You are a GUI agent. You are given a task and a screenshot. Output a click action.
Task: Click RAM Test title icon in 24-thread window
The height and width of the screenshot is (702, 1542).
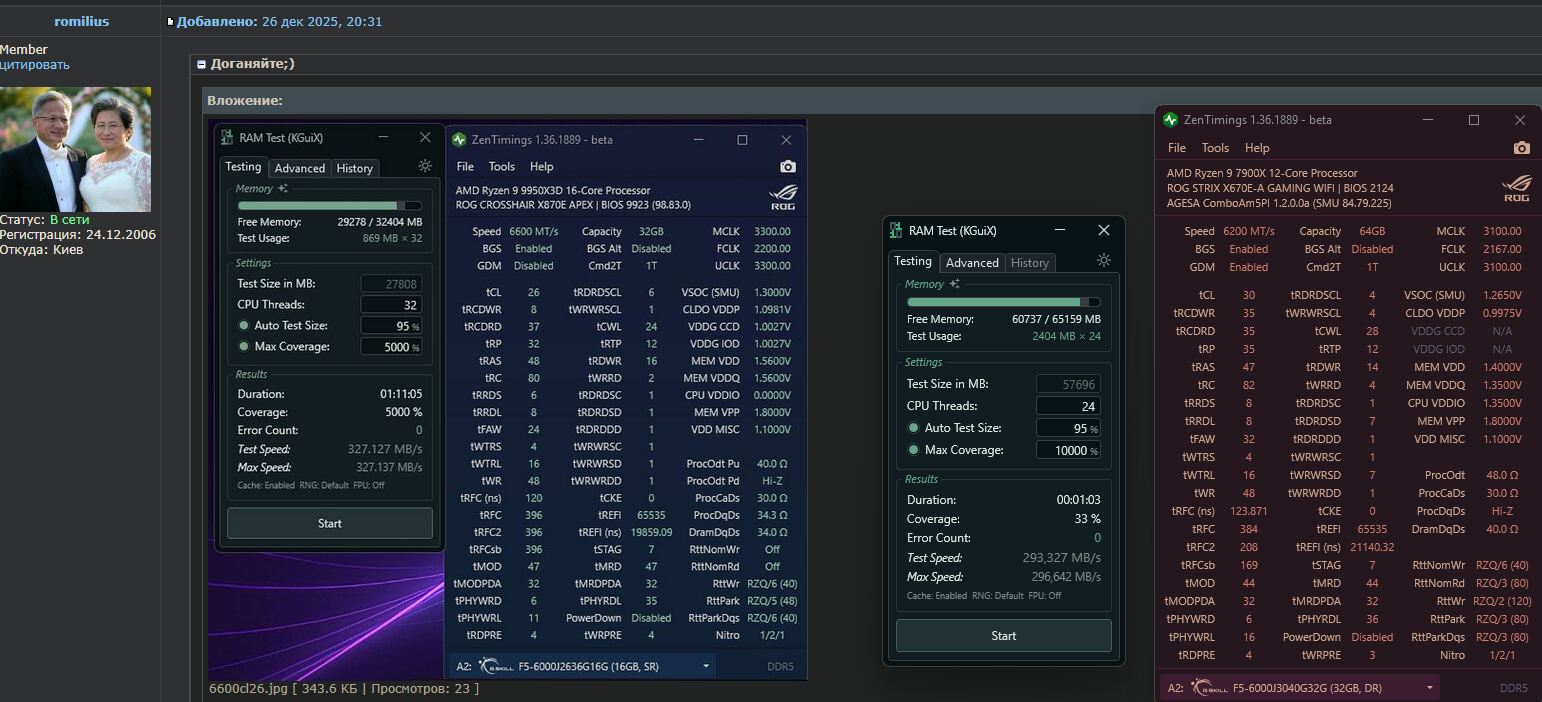pyautogui.click(x=896, y=231)
